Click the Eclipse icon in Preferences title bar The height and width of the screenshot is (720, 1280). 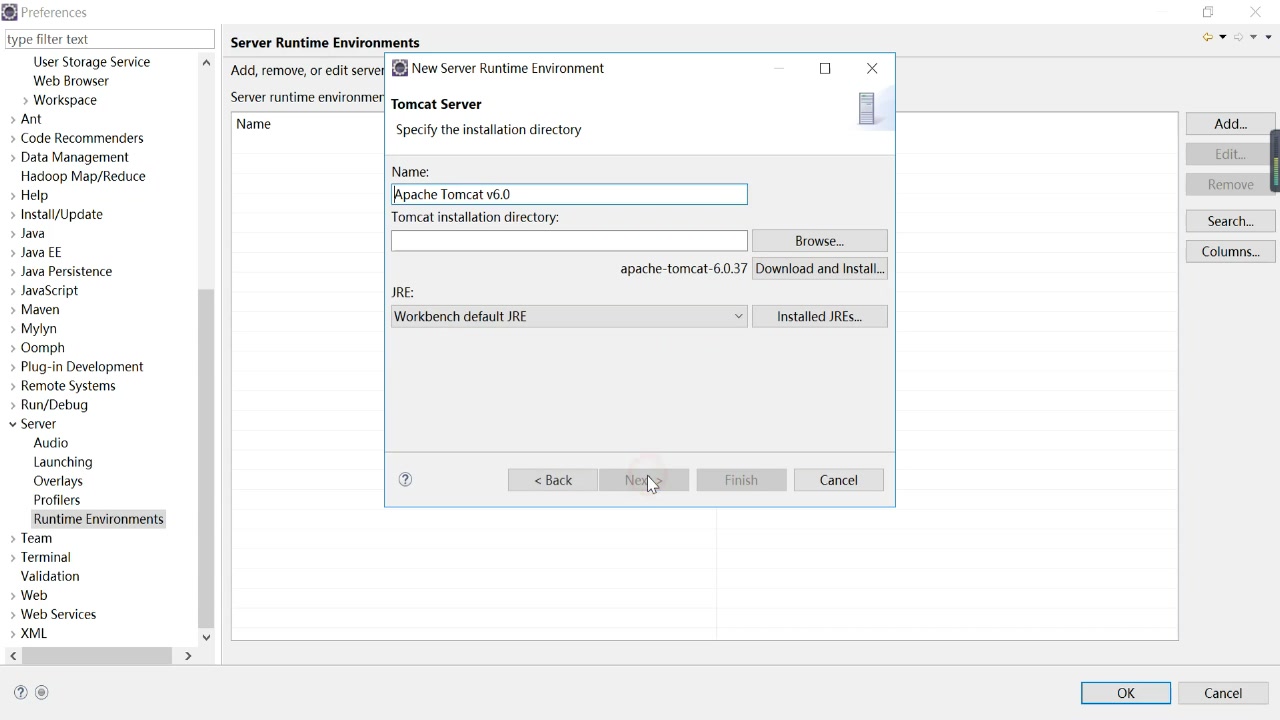[x=9, y=12]
